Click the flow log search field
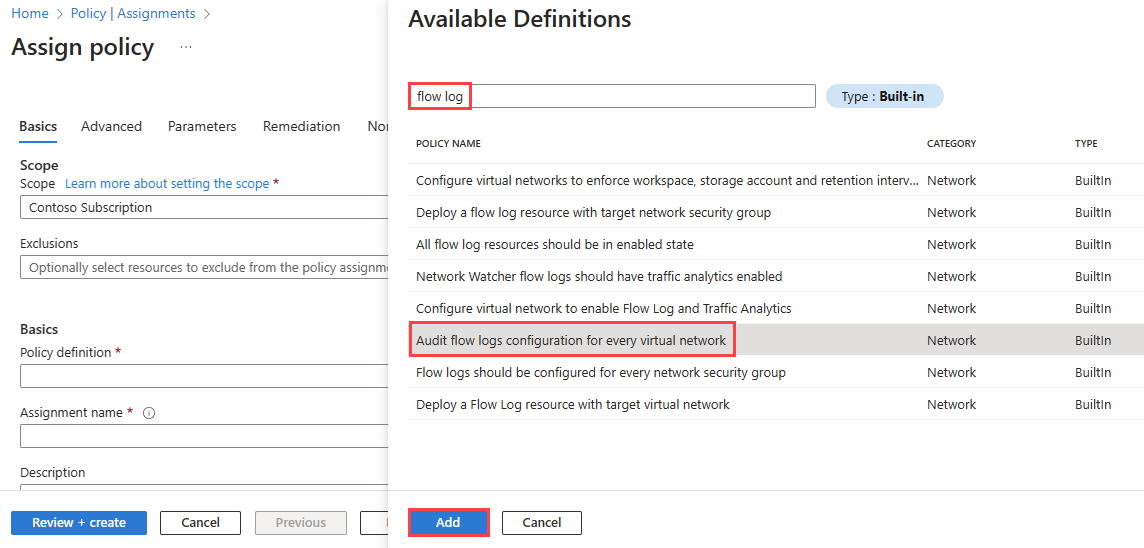 coord(611,96)
